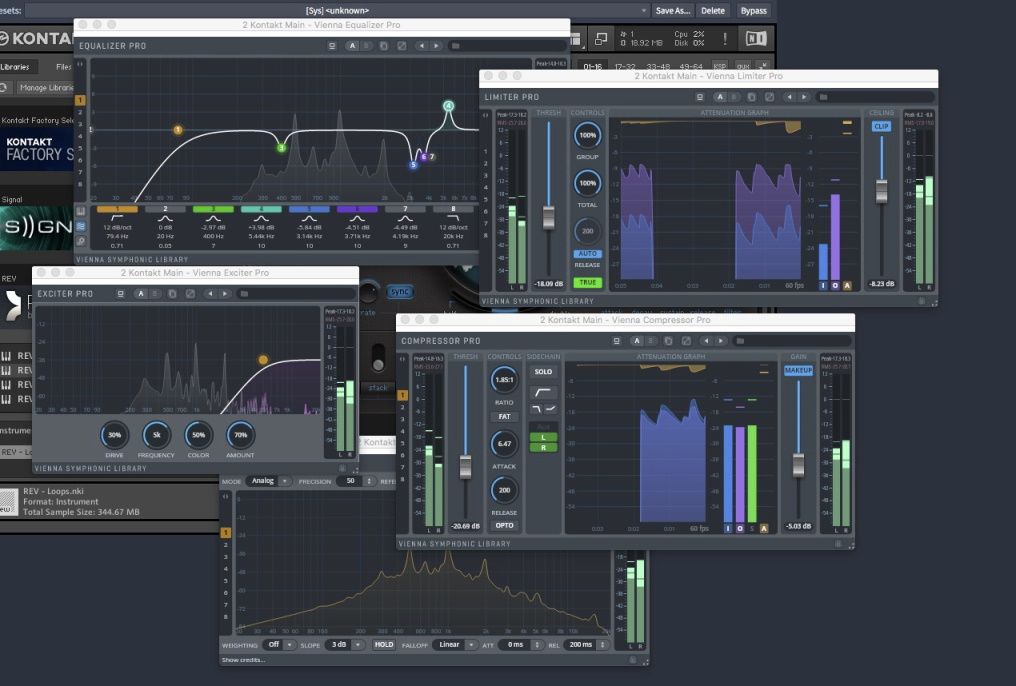Open the 3 dB slope dropdown
The width and height of the screenshot is (1016, 686).
(x=345, y=645)
